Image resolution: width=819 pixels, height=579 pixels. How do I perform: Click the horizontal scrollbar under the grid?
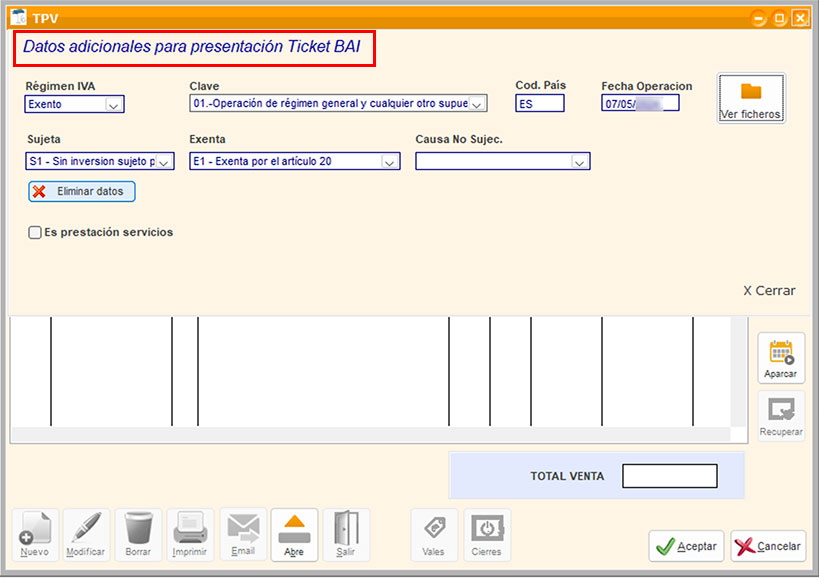click(370, 434)
